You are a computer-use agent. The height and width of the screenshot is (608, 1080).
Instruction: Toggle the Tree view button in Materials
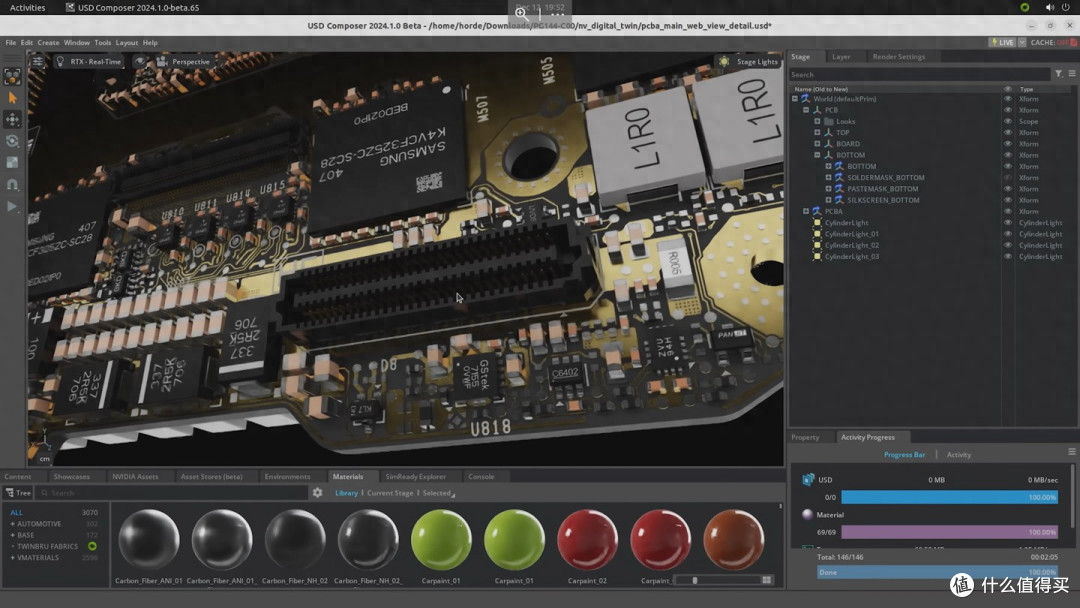[x=19, y=493]
